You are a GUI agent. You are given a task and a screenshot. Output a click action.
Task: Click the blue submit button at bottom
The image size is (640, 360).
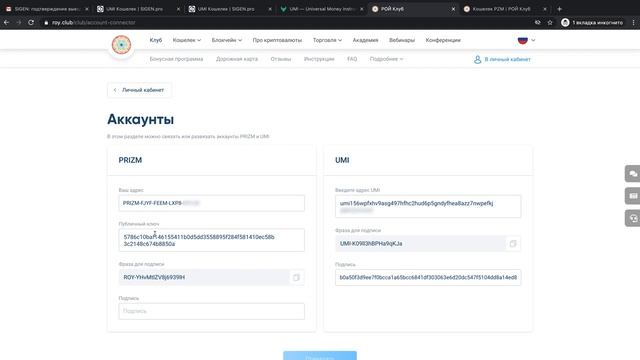pos(320,356)
